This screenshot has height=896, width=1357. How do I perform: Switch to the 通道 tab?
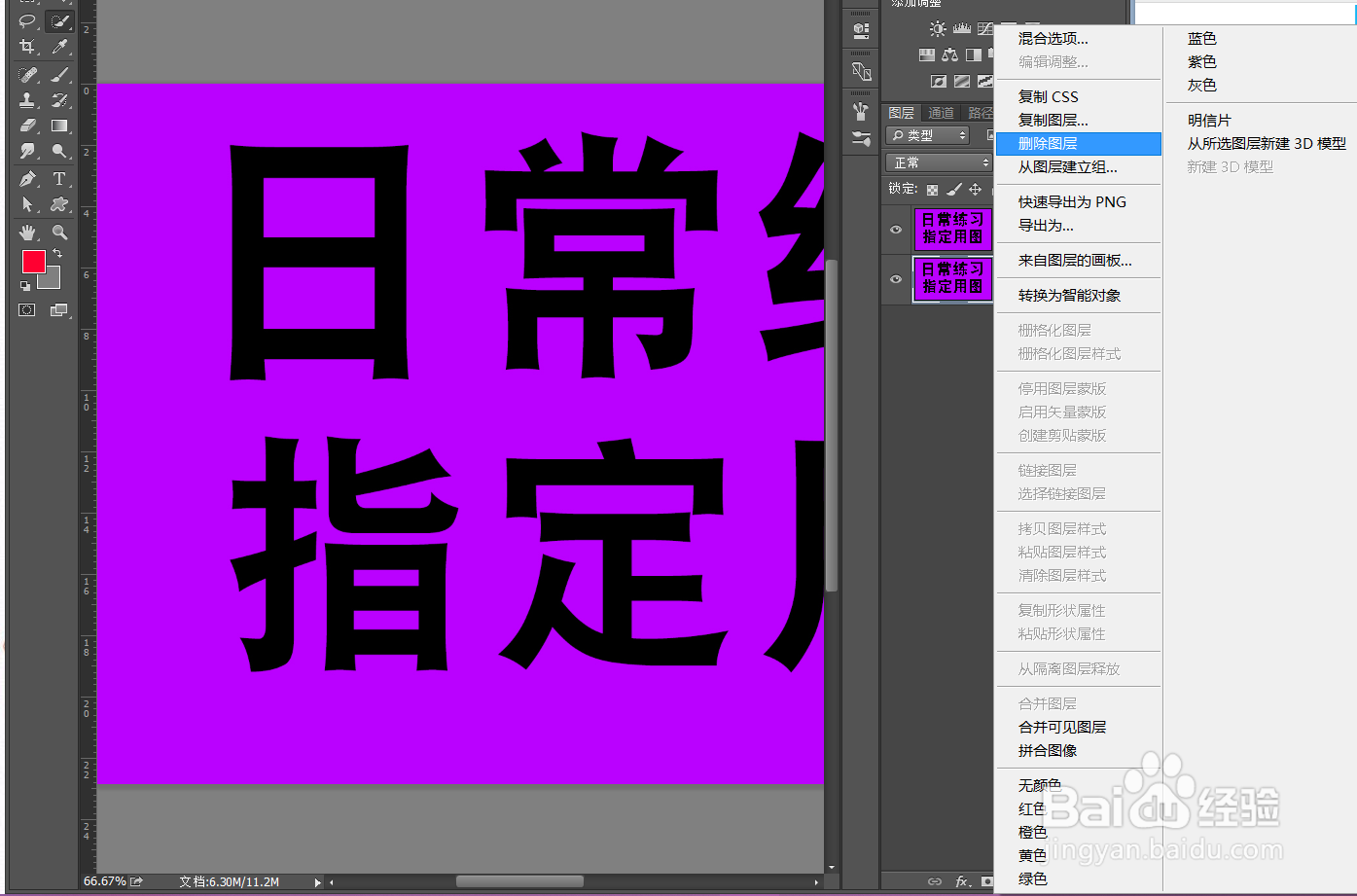941,113
